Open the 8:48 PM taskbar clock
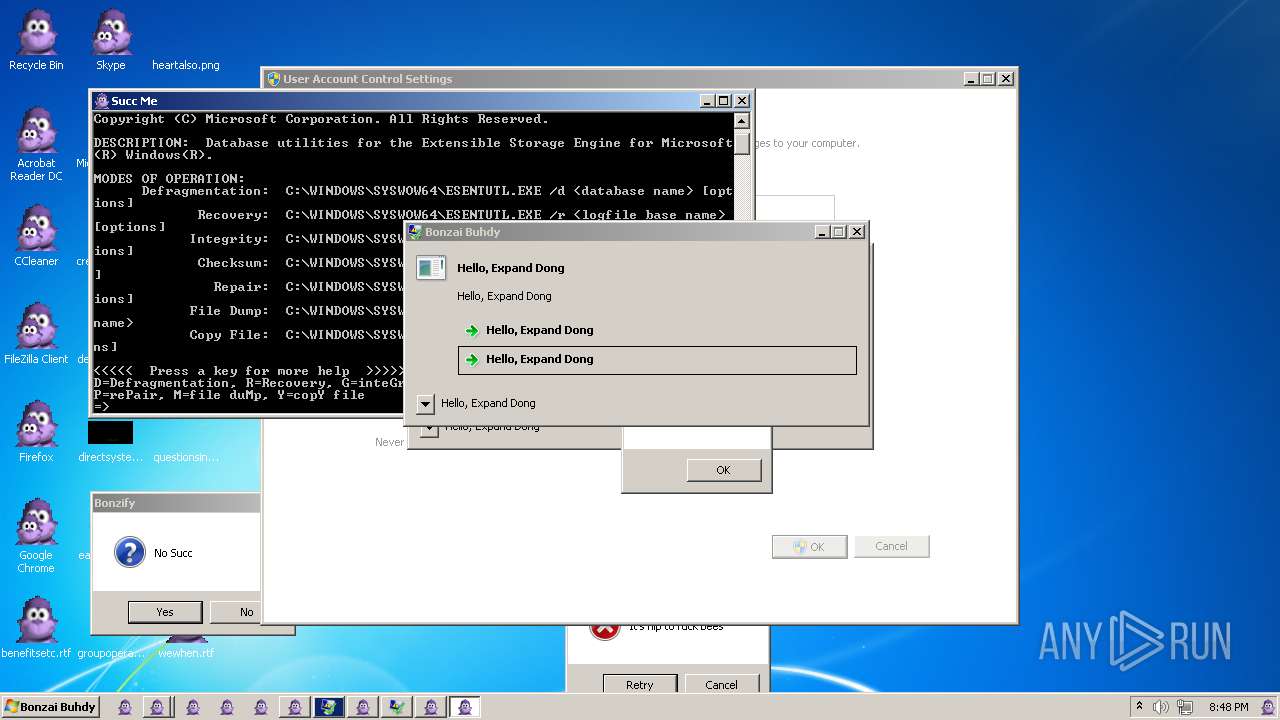Viewport: 1280px width, 720px height. pyautogui.click(x=1228, y=707)
